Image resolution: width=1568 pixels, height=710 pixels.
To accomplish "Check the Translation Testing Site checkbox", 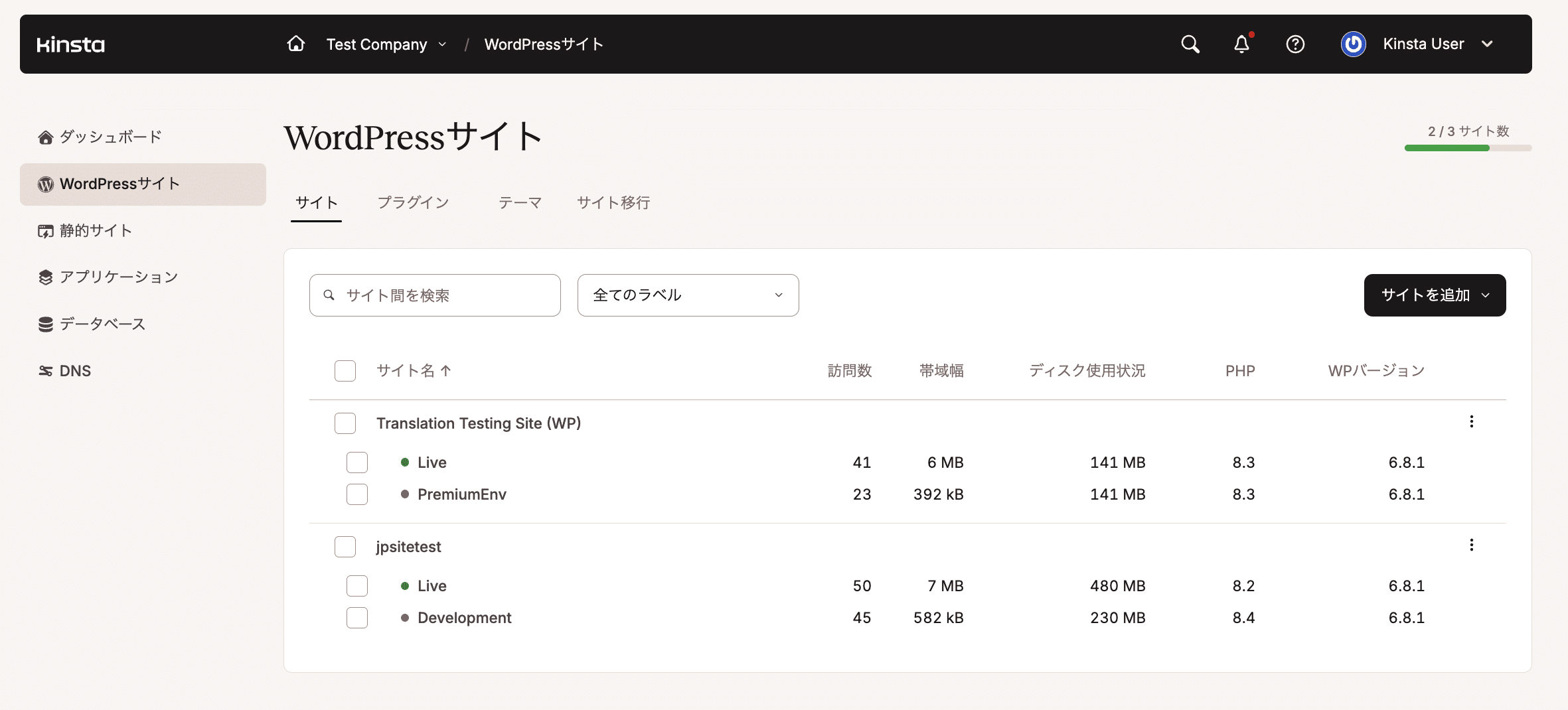I will click(x=345, y=423).
